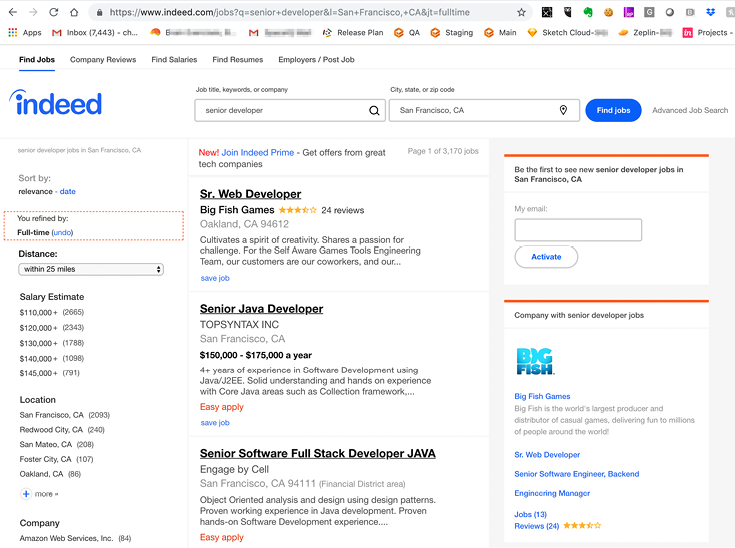This screenshot has width=735, height=548.
Task: Open the Dropbox extension icon
Action: point(710,13)
